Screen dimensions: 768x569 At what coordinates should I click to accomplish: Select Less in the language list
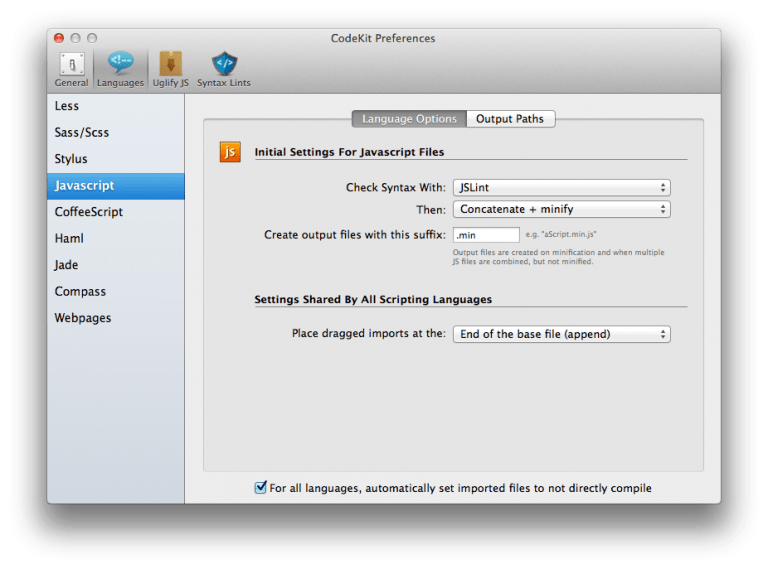click(x=116, y=106)
